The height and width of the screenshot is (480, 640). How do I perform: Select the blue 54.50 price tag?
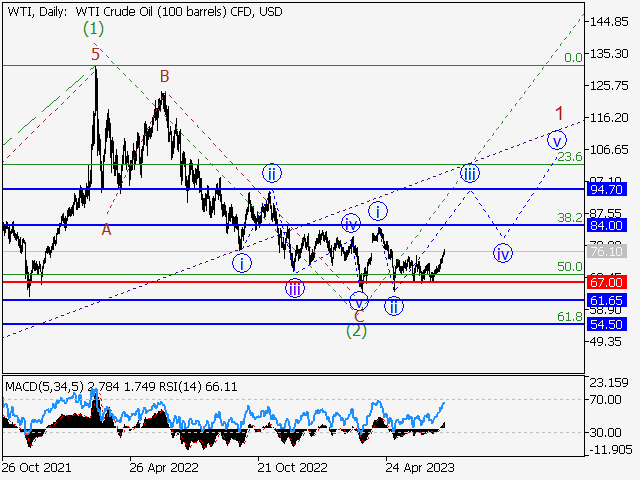click(606, 324)
